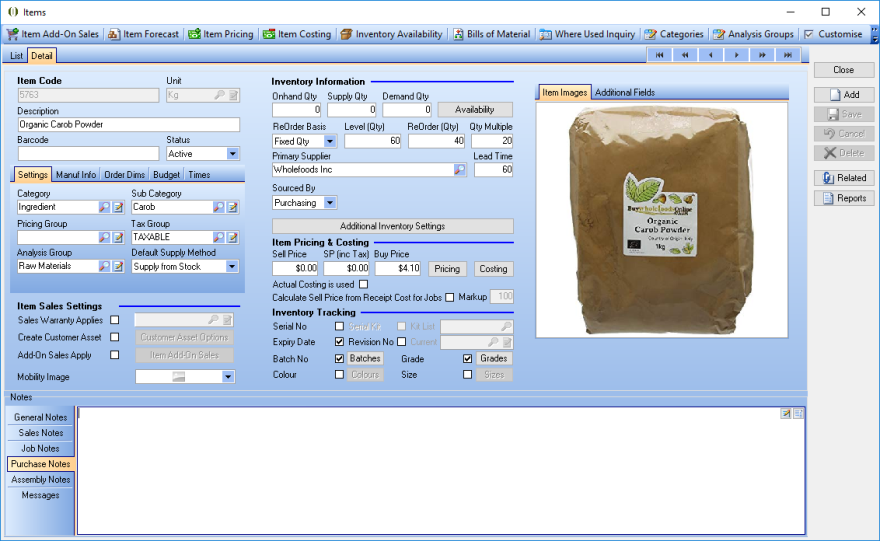Image resolution: width=880 pixels, height=541 pixels.
Task: Search Category lookup magnifier icon
Action: tap(104, 207)
